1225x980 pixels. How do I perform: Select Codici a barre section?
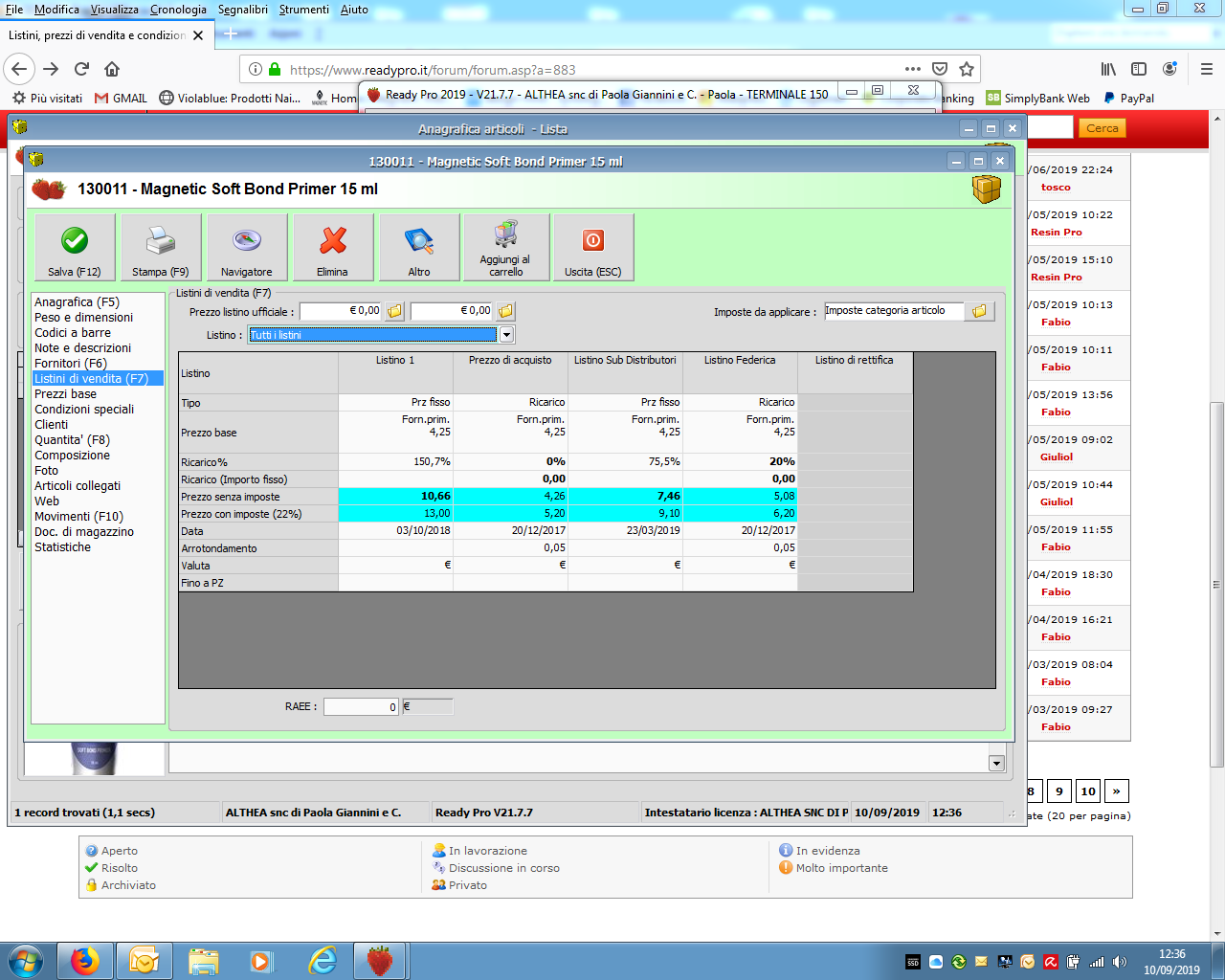(x=73, y=332)
